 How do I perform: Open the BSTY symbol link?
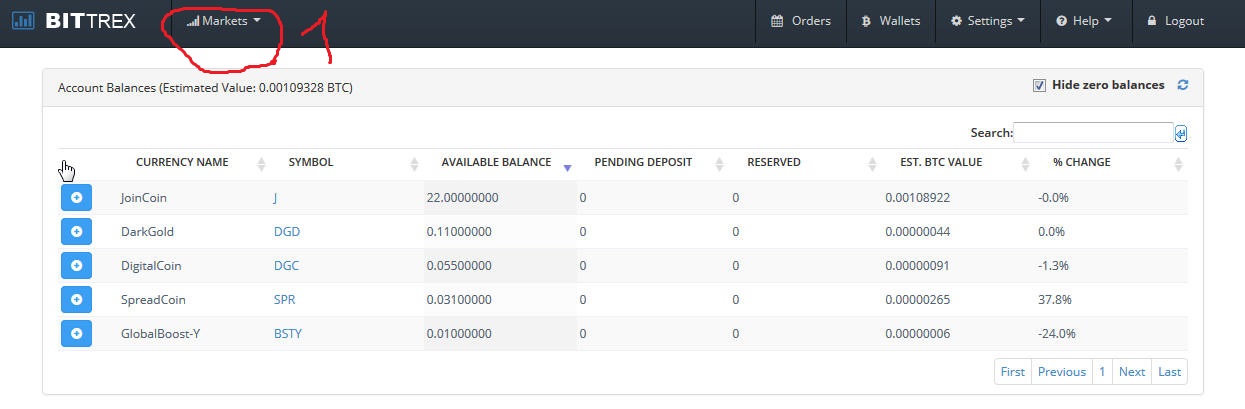pos(288,334)
